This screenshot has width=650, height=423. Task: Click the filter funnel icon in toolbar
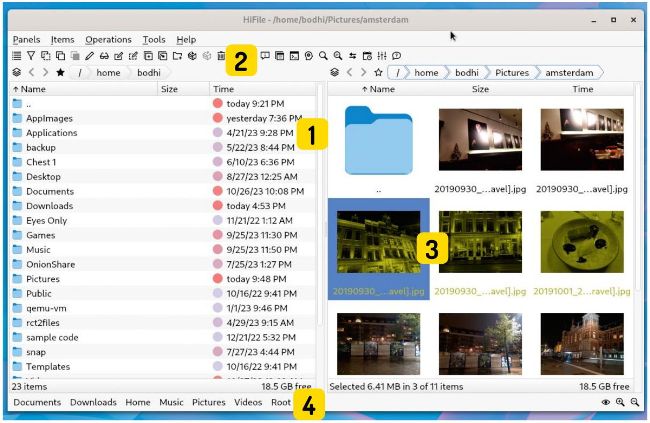click(x=31, y=56)
